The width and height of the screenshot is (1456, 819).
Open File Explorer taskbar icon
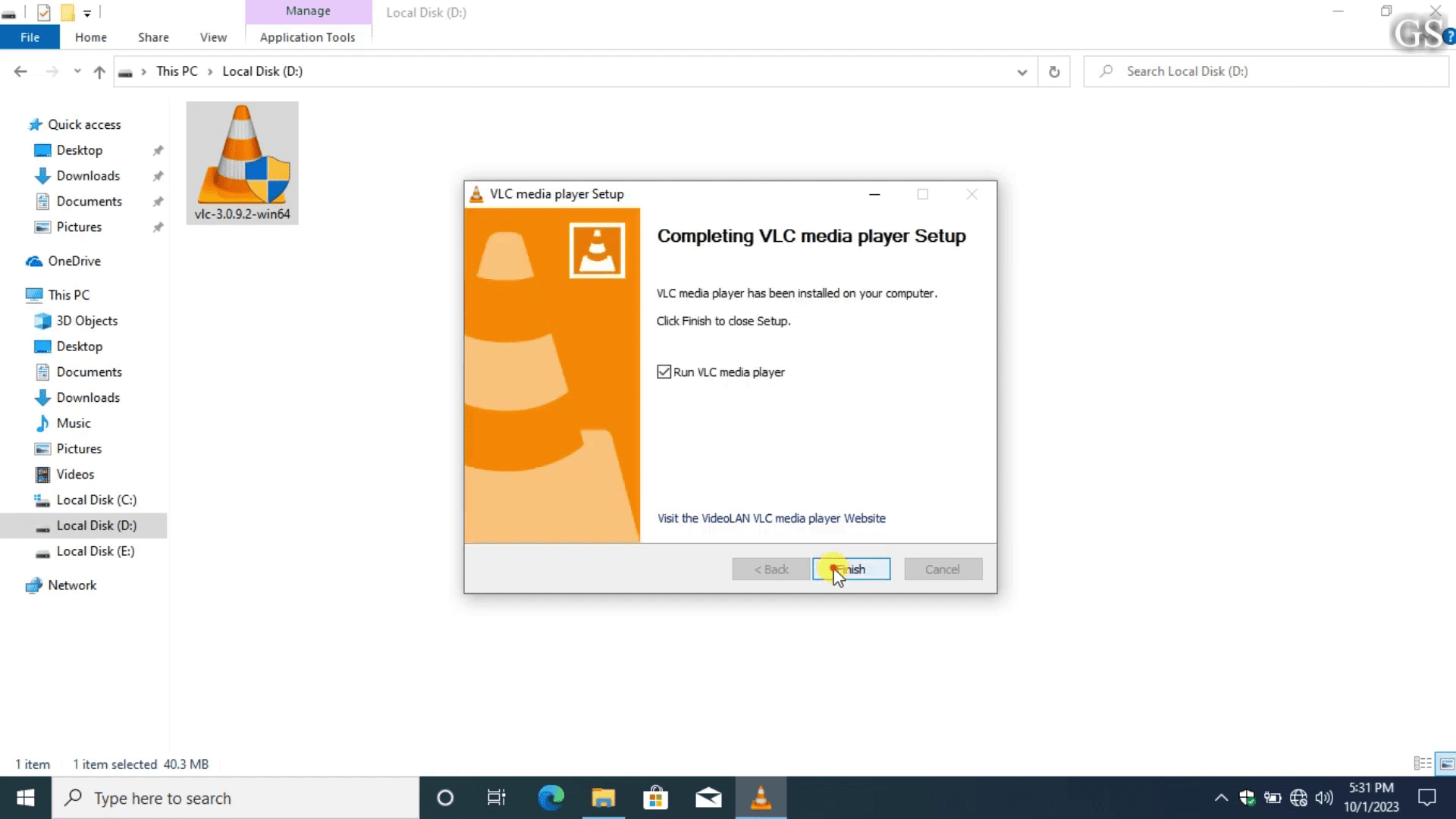click(x=603, y=798)
